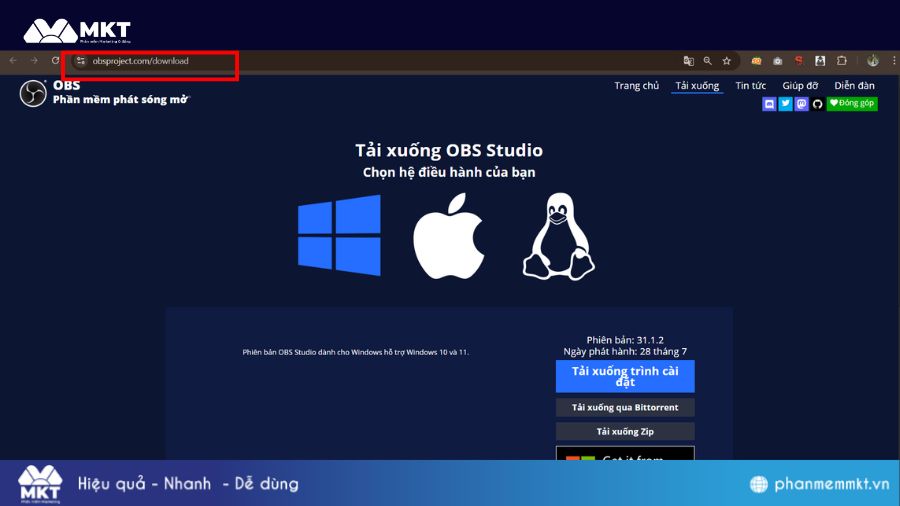
Task: Click the green Đóng góp button
Action: pyautogui.click(x=852, y=103)
